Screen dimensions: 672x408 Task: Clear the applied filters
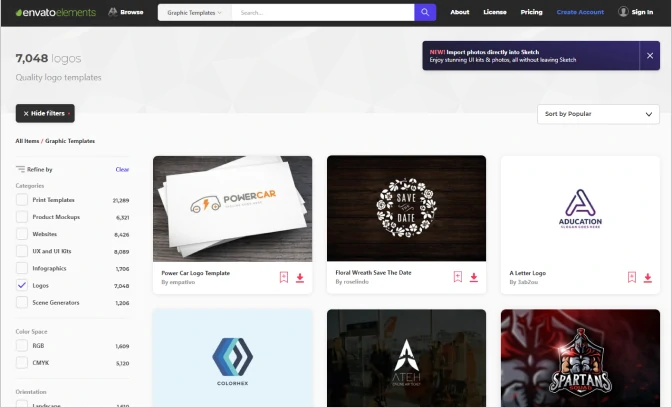pos(122,170)
